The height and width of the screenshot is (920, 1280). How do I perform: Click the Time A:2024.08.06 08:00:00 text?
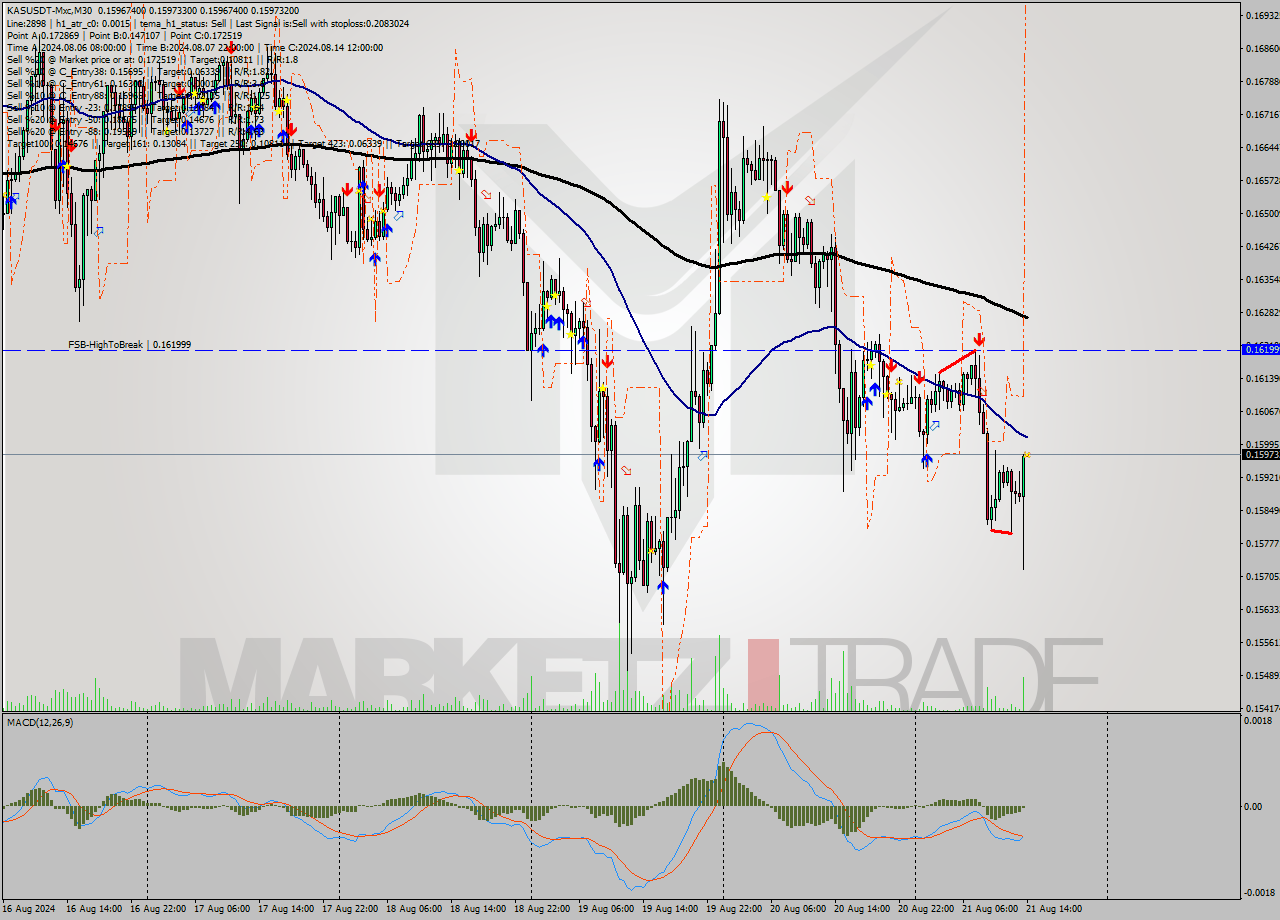point(67,47)
